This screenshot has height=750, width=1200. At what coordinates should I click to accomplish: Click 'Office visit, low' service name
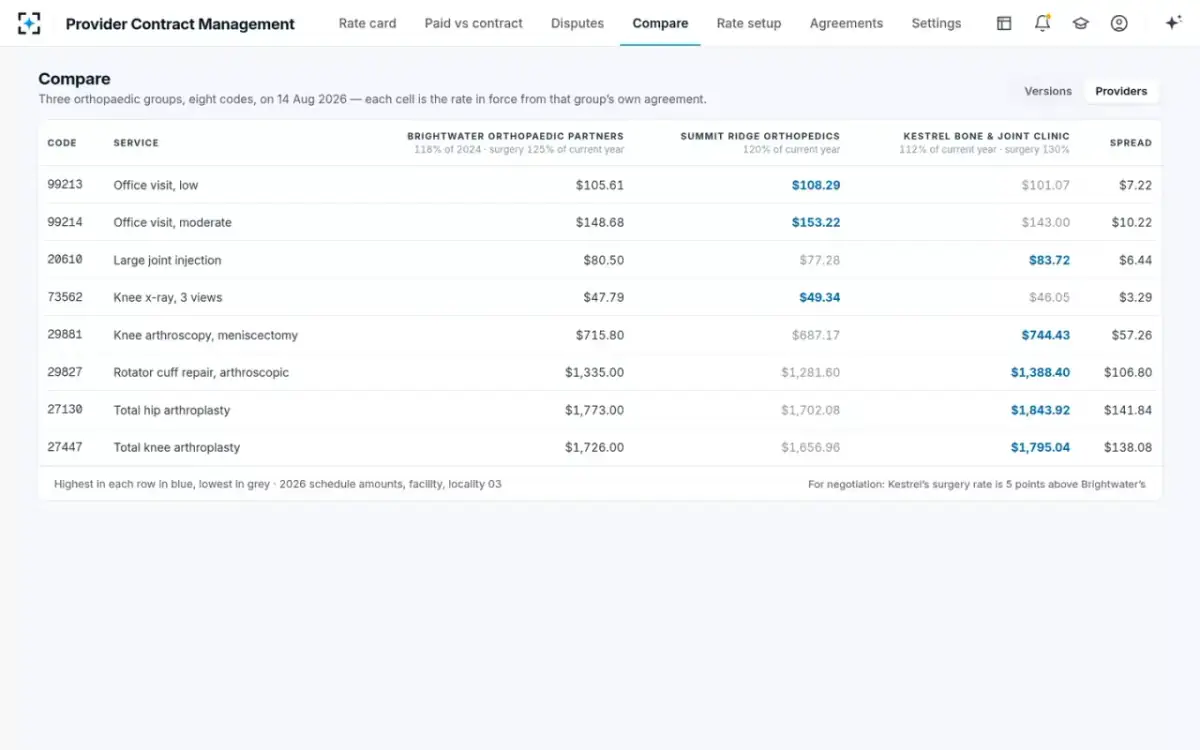(156, 185)
